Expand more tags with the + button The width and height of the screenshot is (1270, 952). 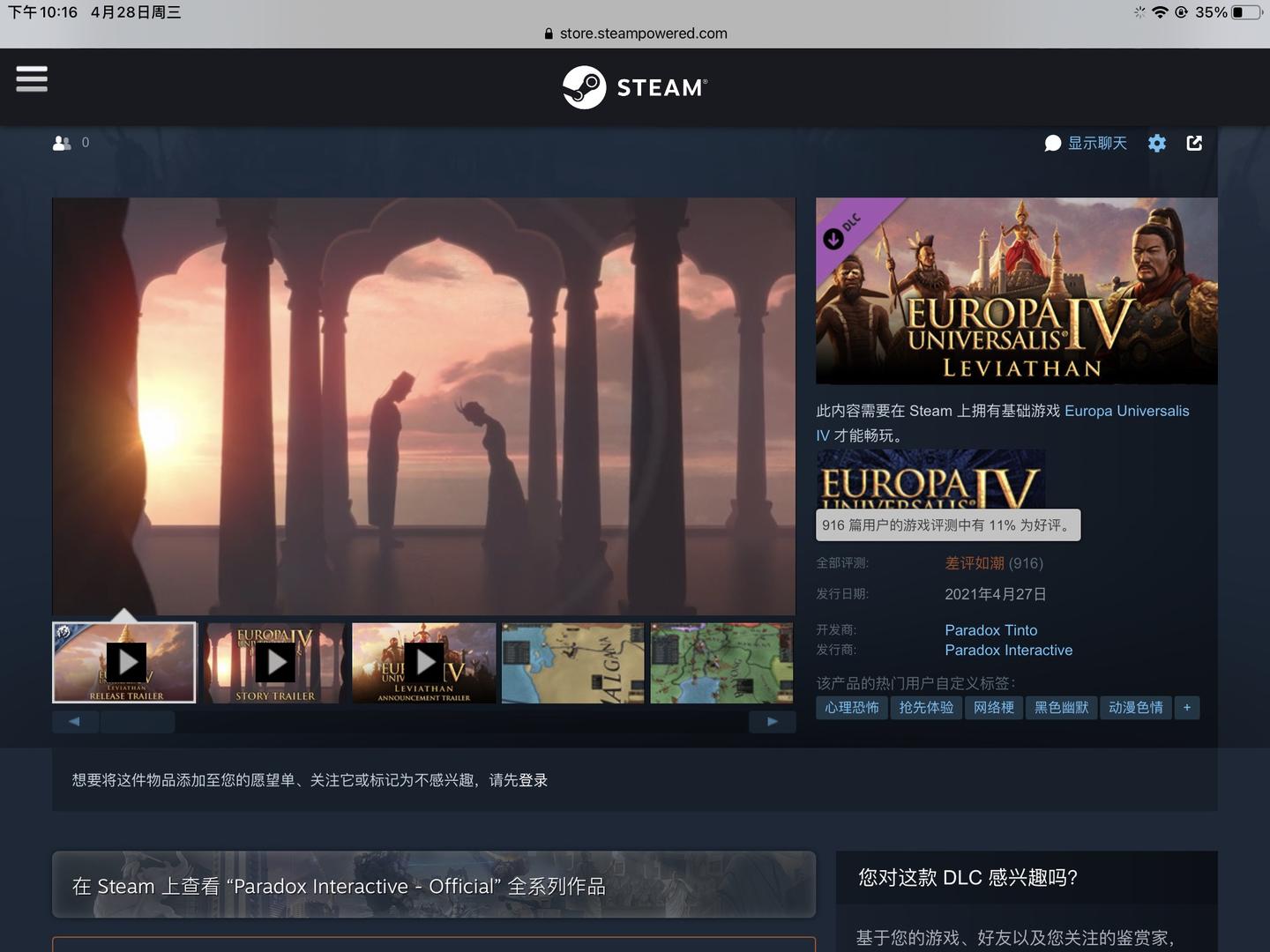coord(1187,708)
